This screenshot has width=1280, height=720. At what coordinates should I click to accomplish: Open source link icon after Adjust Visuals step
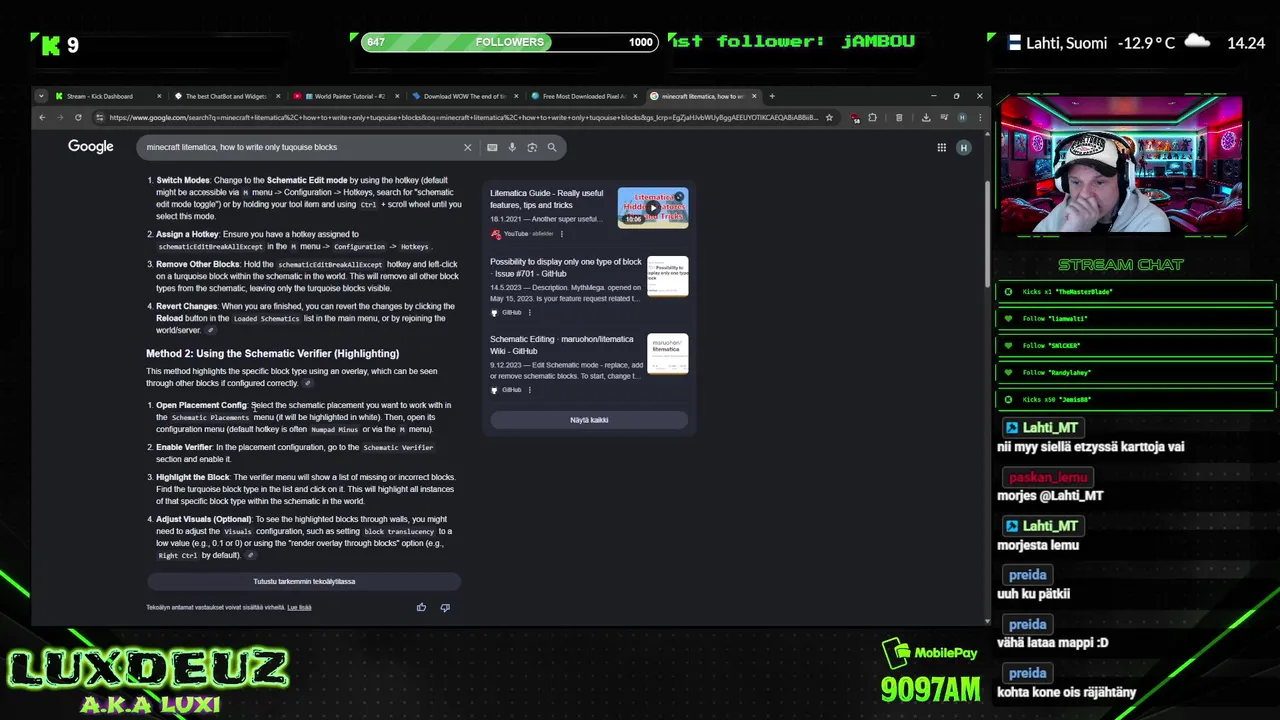tap(250, 555)
